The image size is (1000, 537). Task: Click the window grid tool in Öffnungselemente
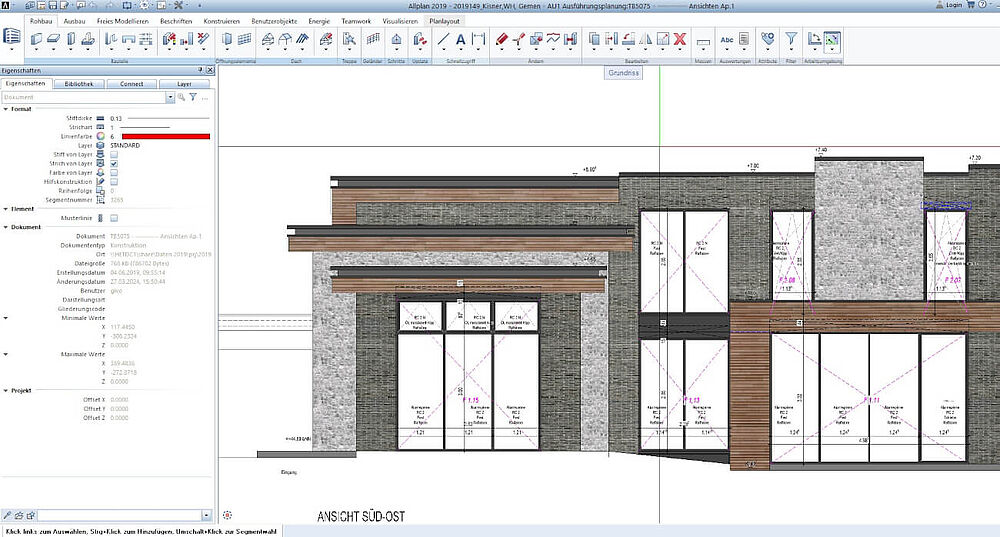pyautogui.click(x=245, y=40)
